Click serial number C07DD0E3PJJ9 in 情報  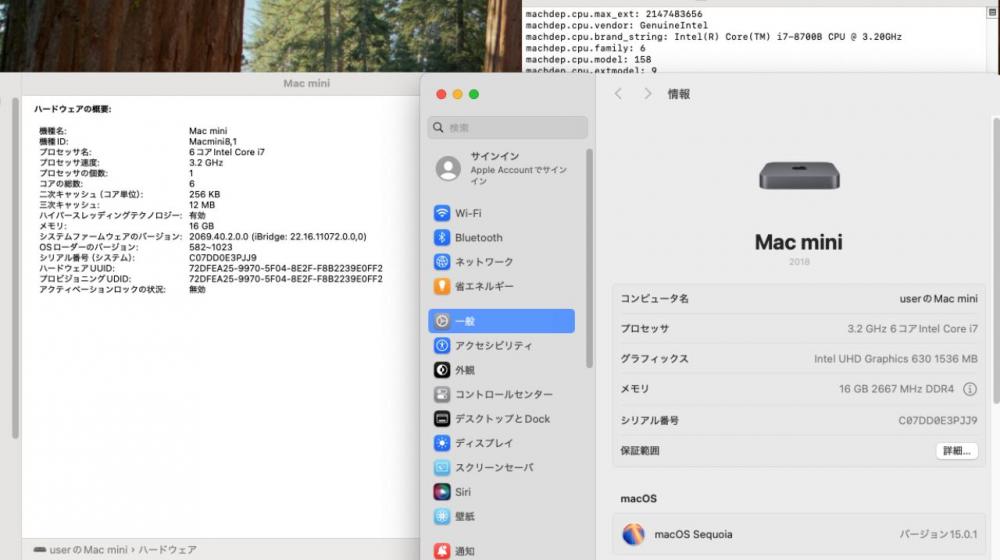click(x=938, y=420)
